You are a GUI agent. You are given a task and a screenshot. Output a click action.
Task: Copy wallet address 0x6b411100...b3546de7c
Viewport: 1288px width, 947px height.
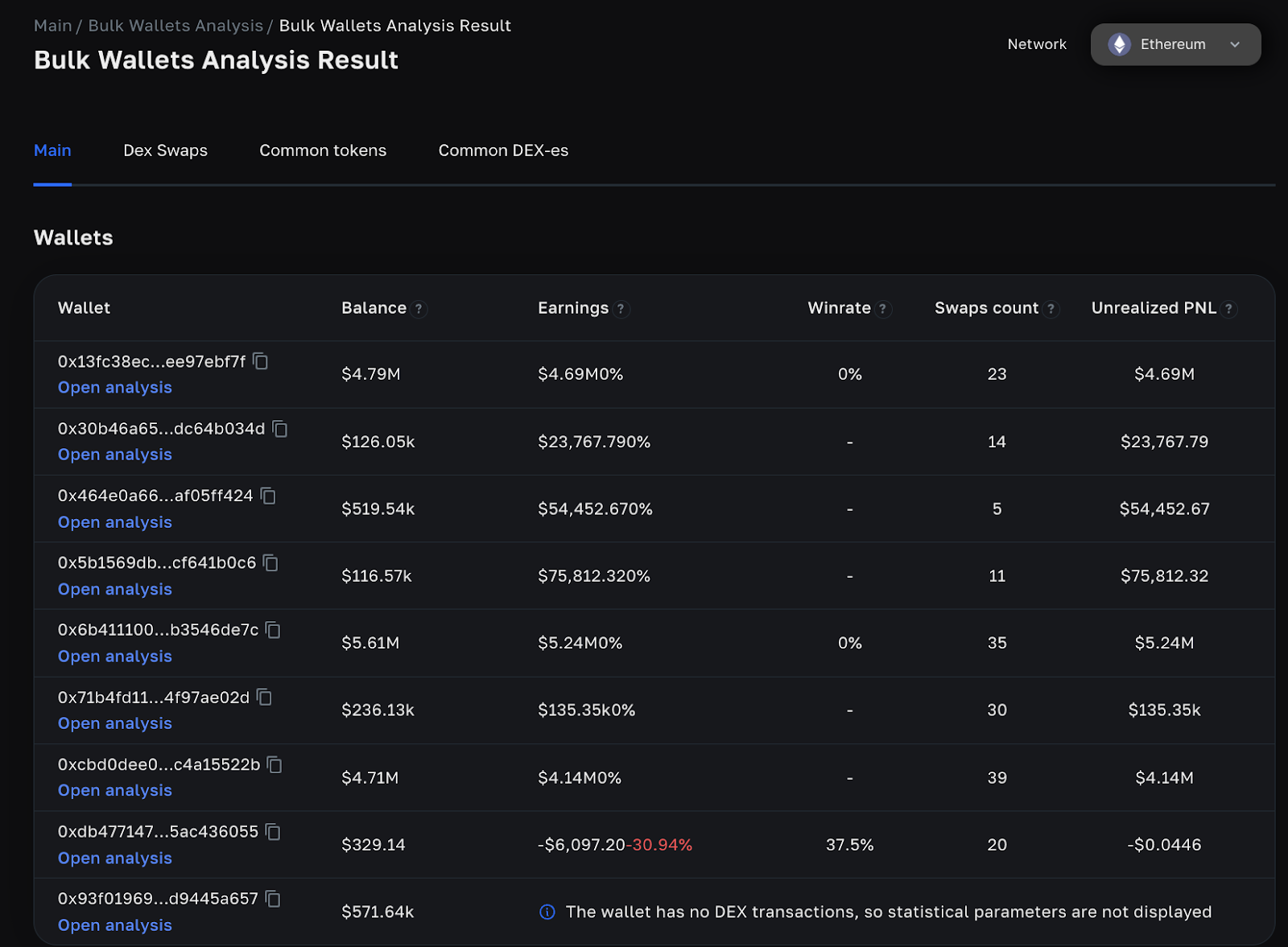pyautogui.click(x=273, y=630)
